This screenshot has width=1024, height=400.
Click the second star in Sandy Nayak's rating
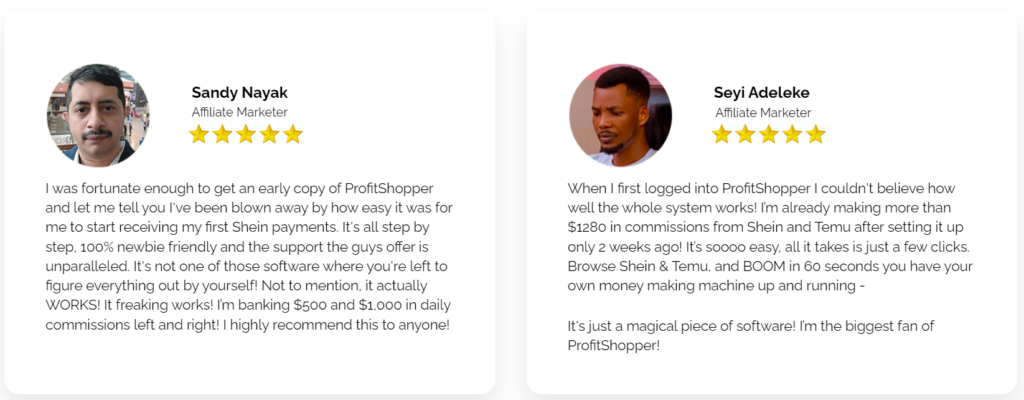[222, 134]
